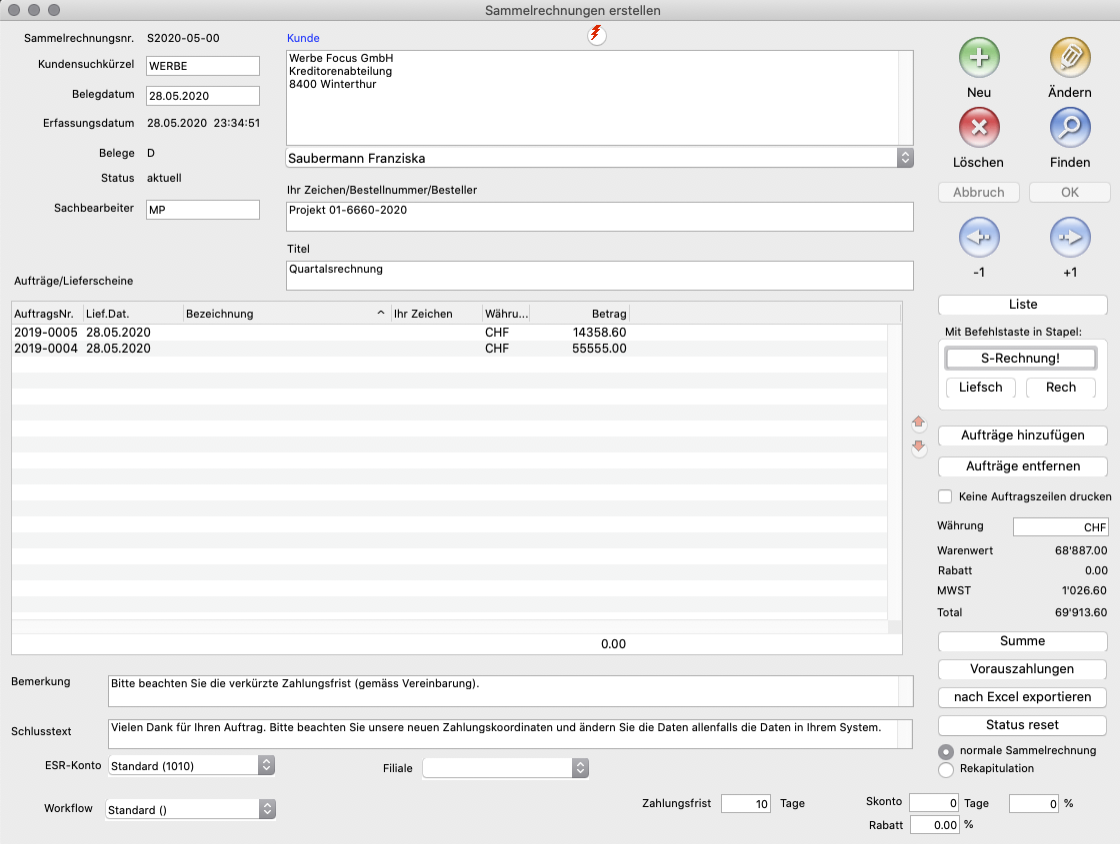Click the red lightning bolt icon
Image resolution: width=1120 pixels, height=844 pixels.
point(597,35)
